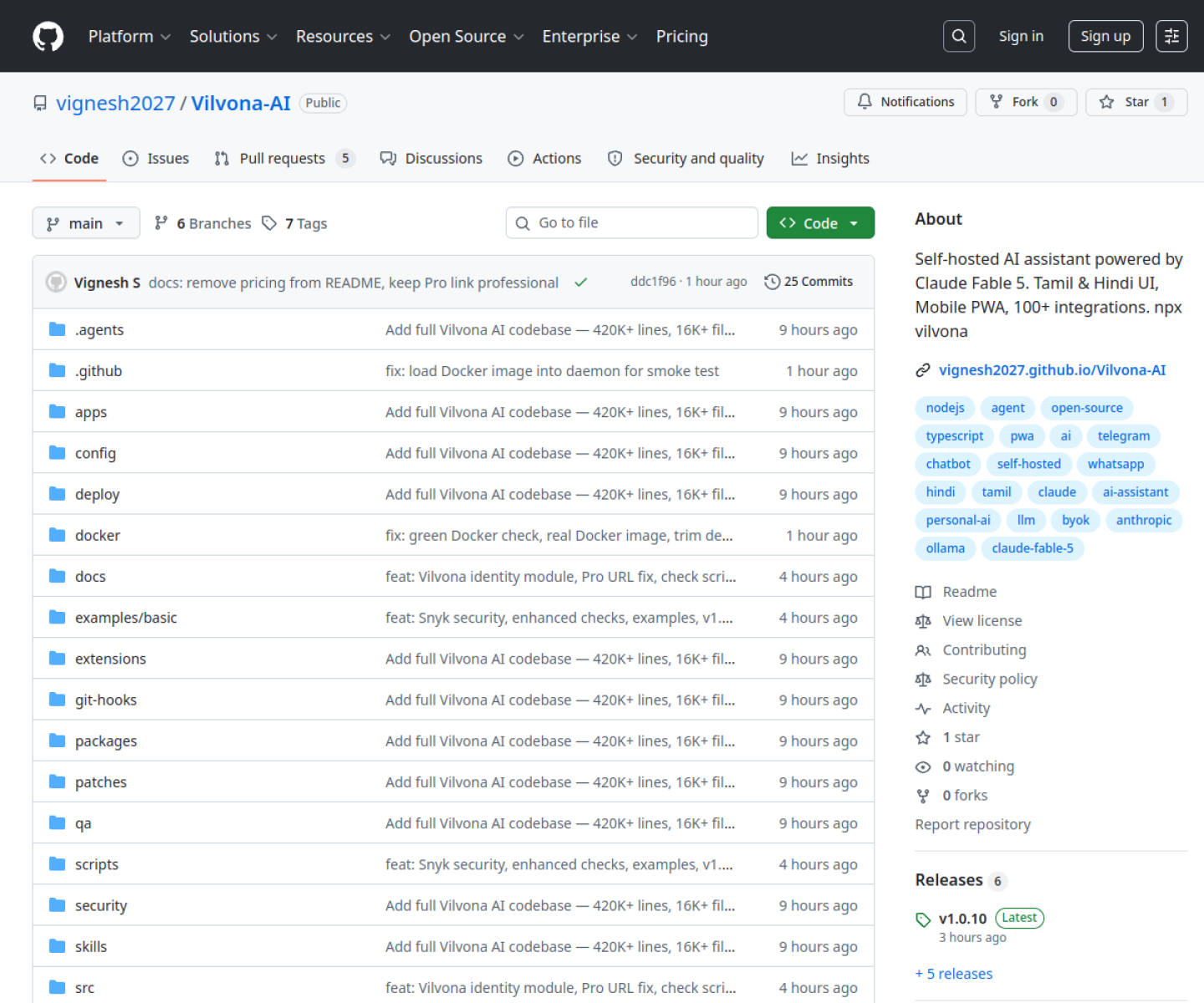Click the Go to file search field
1204x1003 pixels.
pos(632,223)
